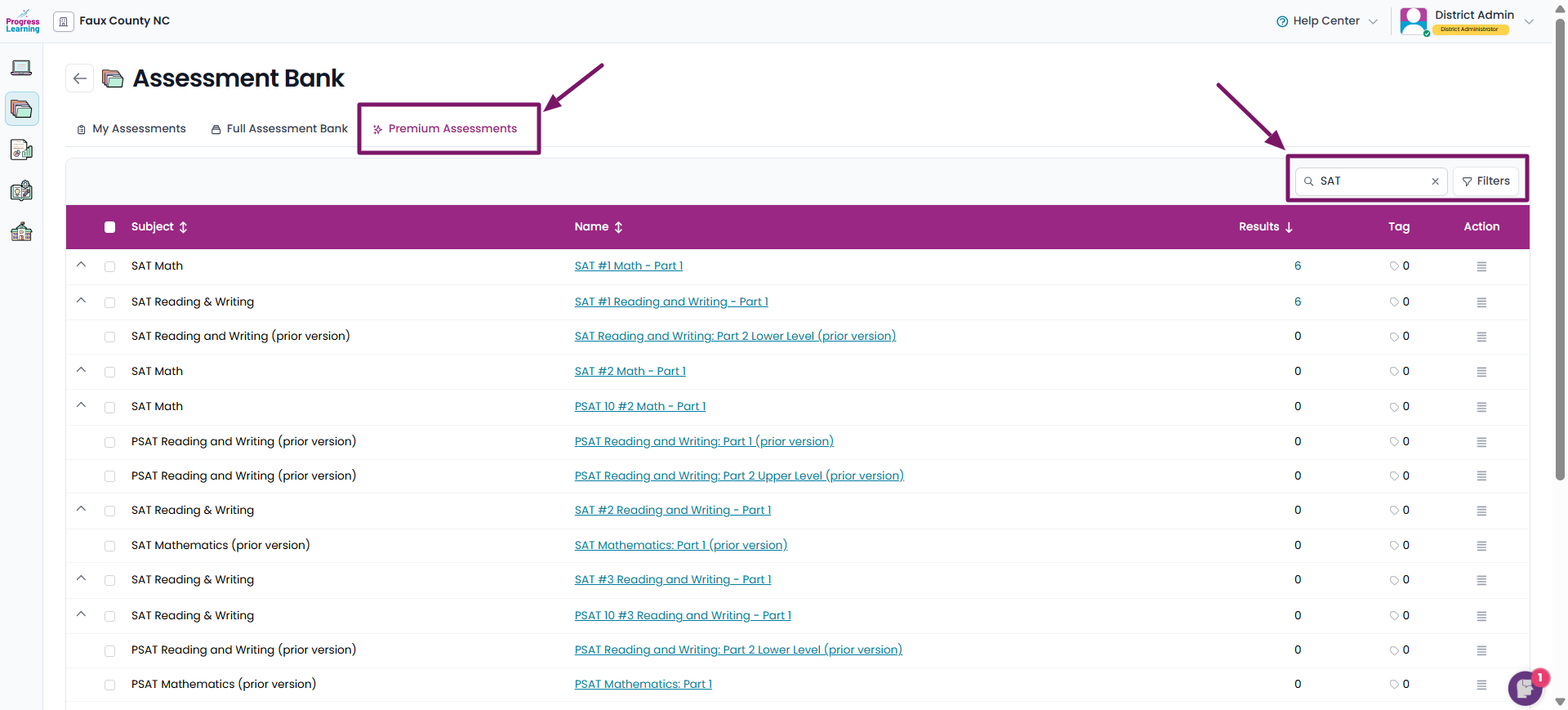1568x710 pixels.
Task: Collapse the SAT #1 Math row chevron
Action: pos(81,265)
